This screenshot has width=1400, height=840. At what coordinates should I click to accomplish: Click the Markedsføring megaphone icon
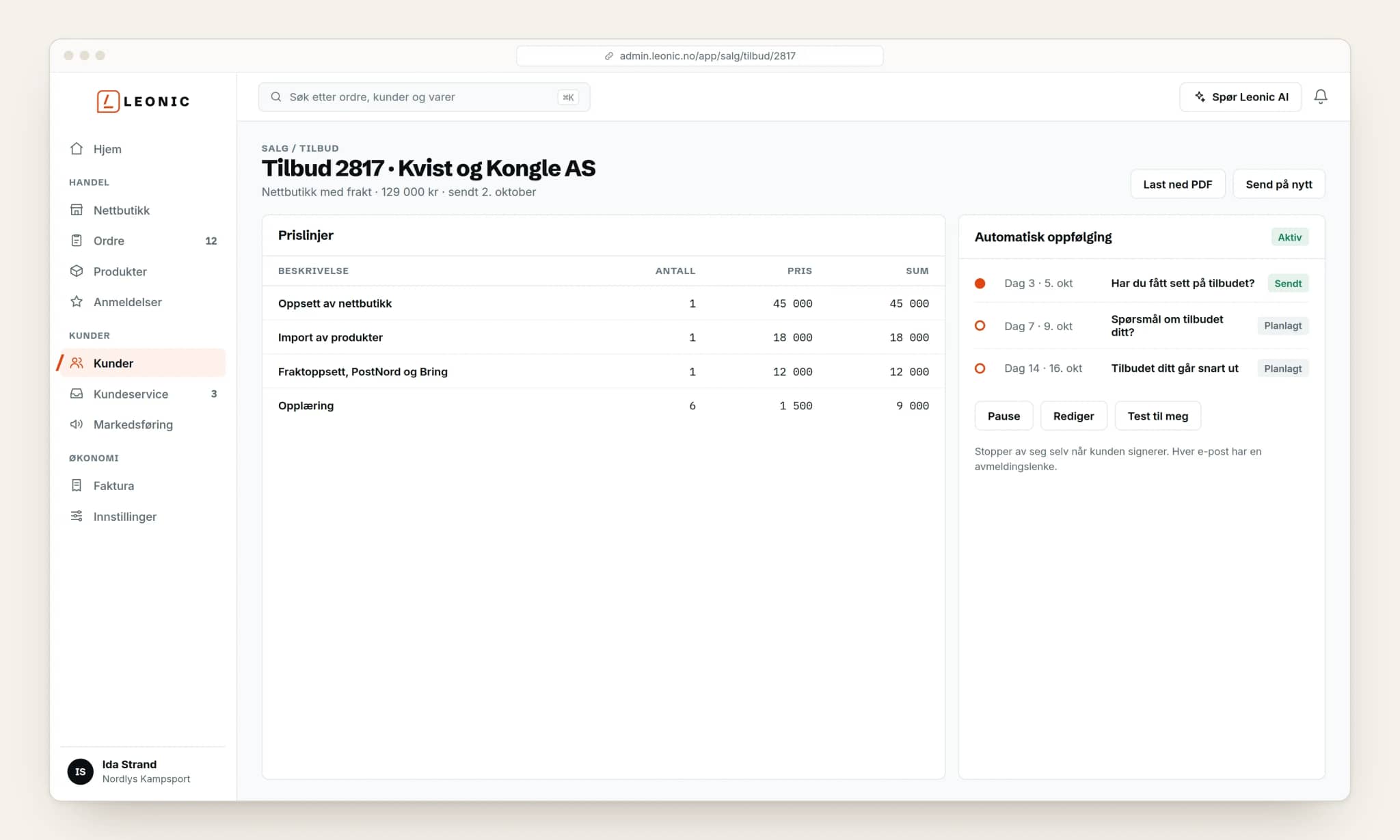(77, 424)
